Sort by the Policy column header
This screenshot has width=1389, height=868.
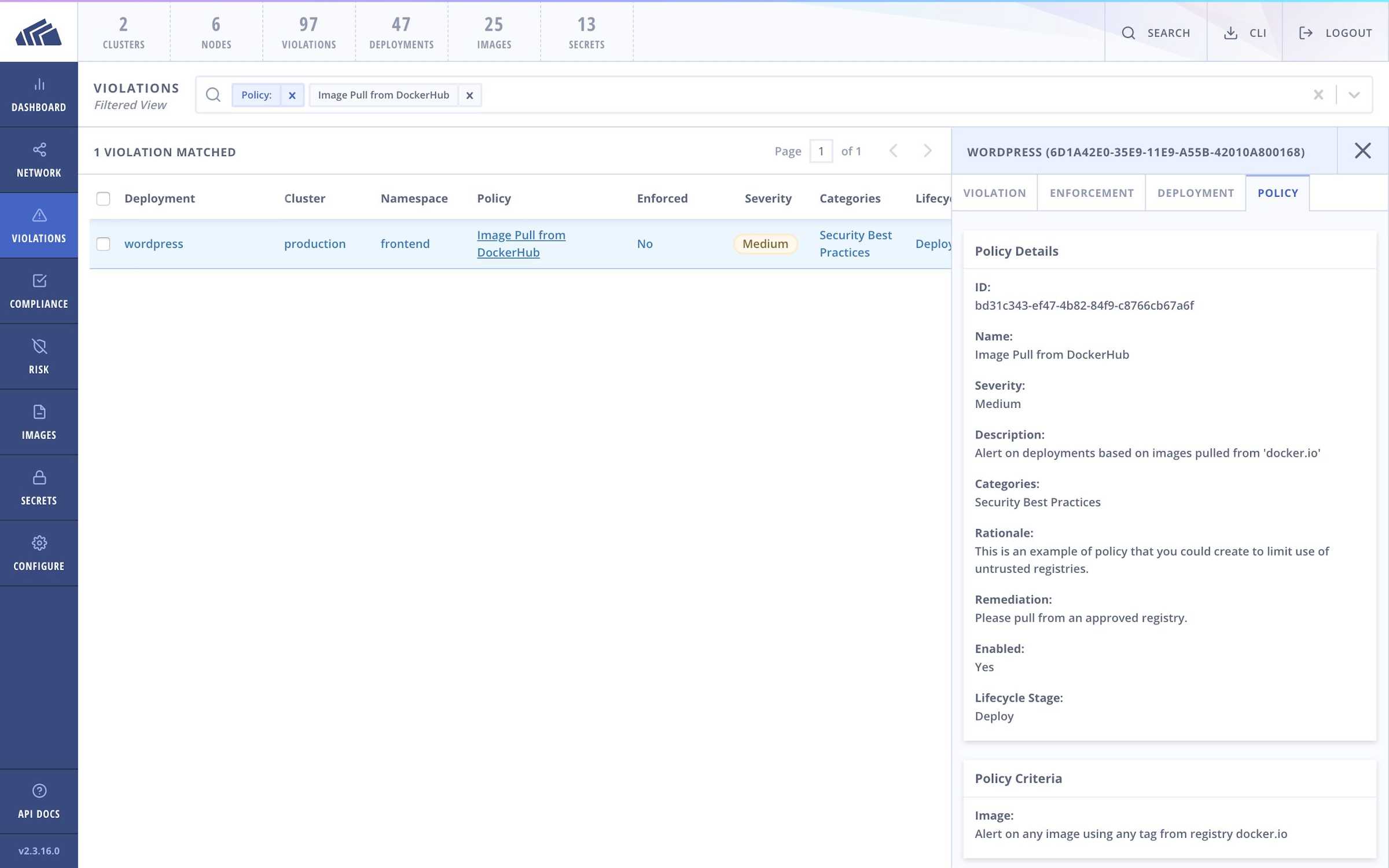(494, 198)
